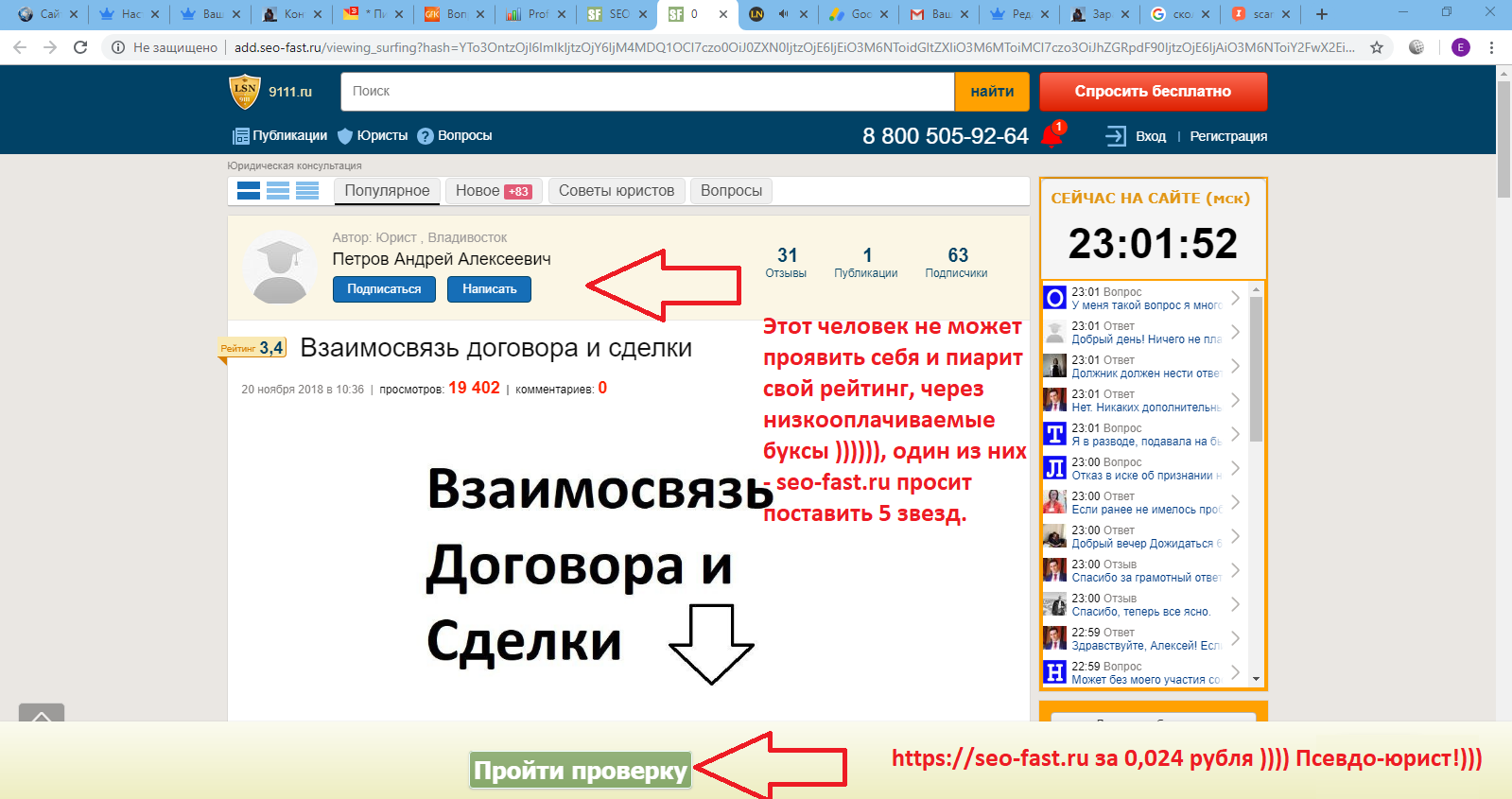
Task: Click the login door icon beside Вход
Action: click(x=1116, y=136)
